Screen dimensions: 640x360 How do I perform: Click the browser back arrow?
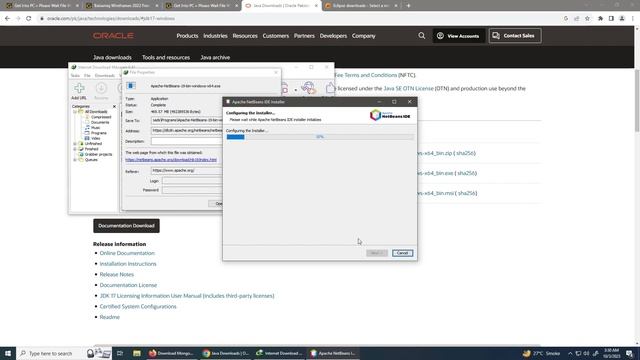pos(7,18)
